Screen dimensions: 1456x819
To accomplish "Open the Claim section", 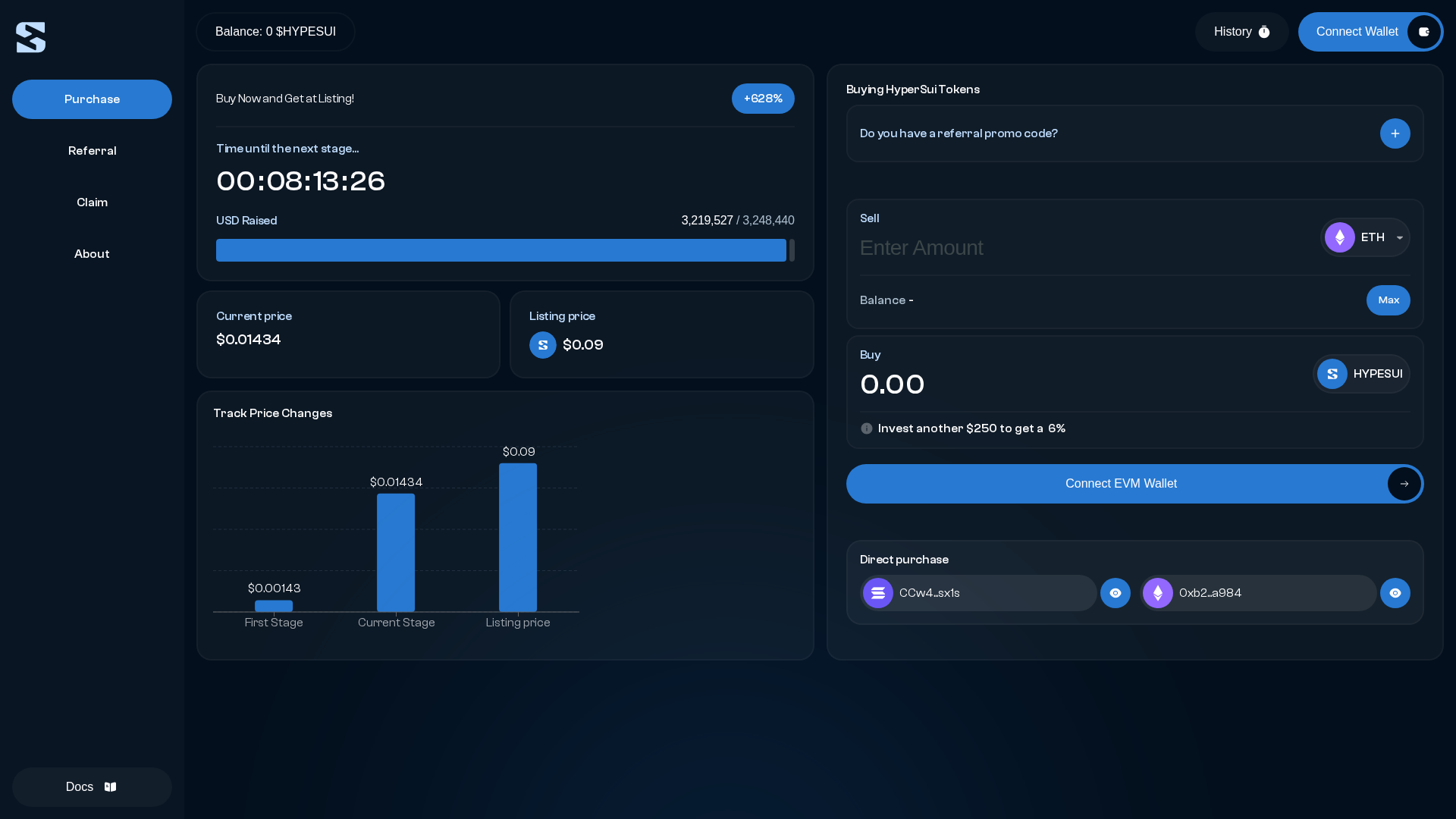I will [x=92, y=202].
